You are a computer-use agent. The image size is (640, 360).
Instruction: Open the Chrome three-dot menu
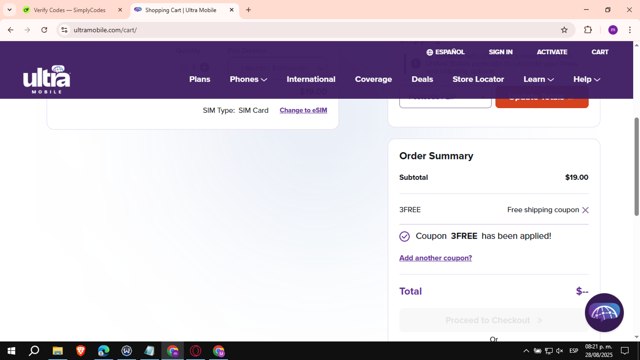[x=630, y=30]
